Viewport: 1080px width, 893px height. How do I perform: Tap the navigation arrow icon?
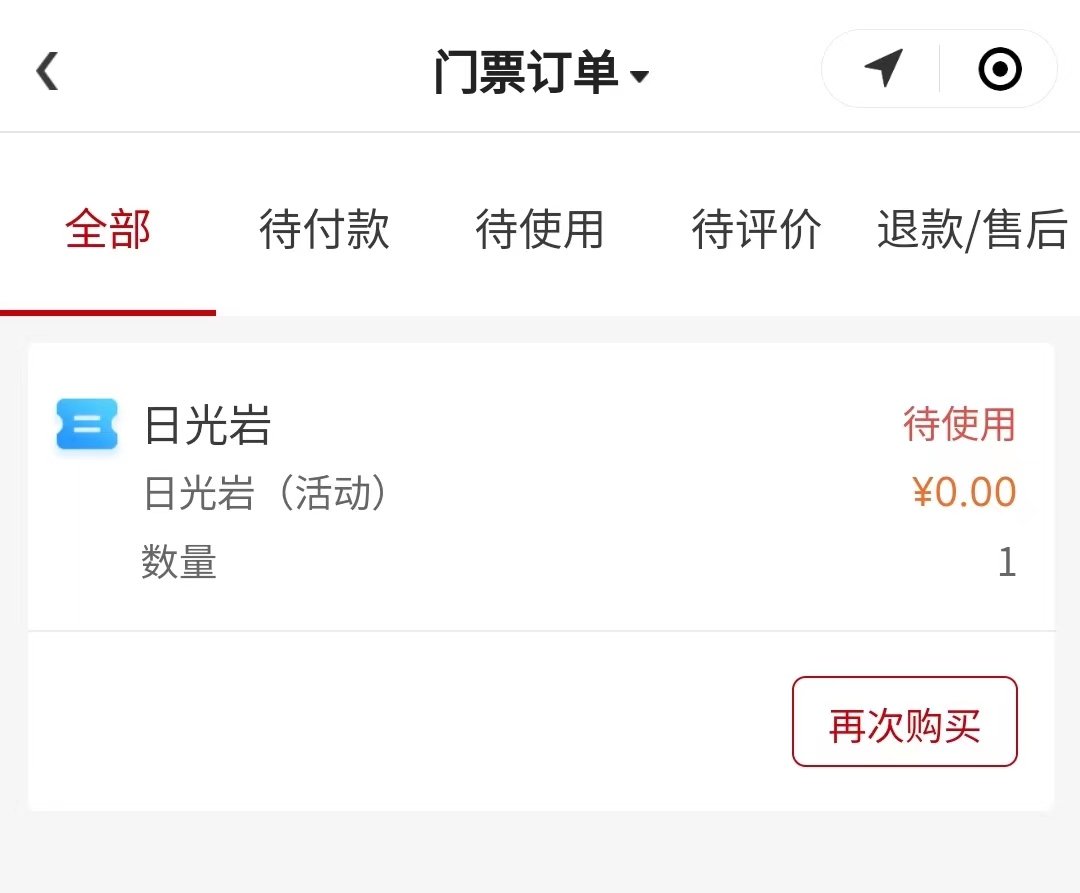[x=883, y=69]
